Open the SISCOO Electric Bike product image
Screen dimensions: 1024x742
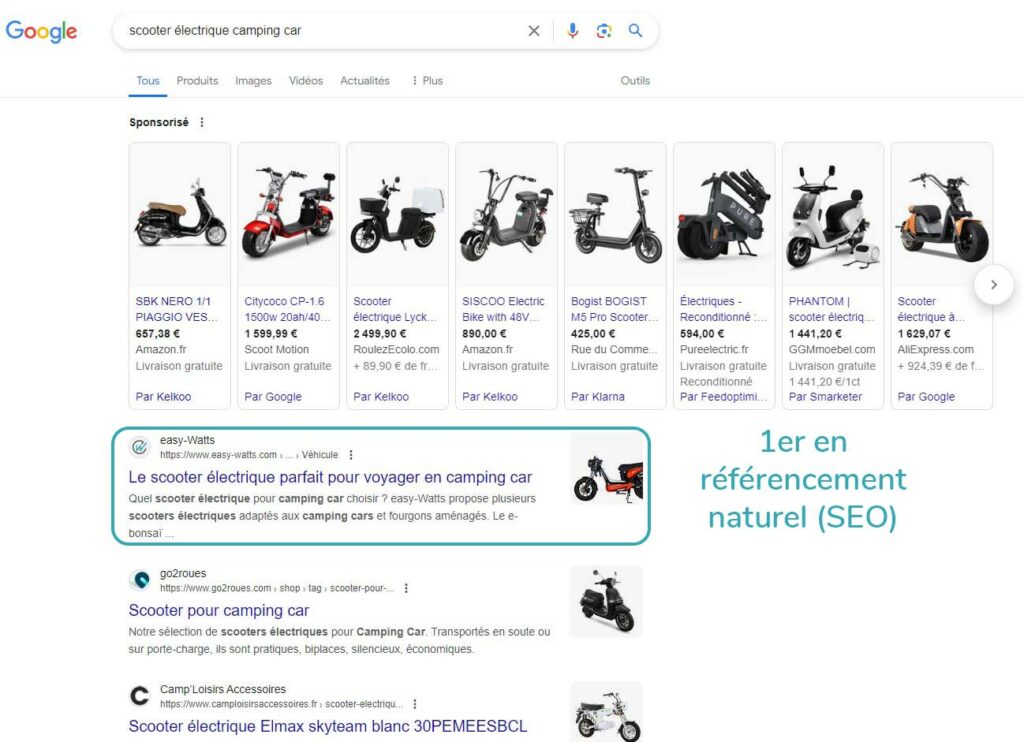506,215
